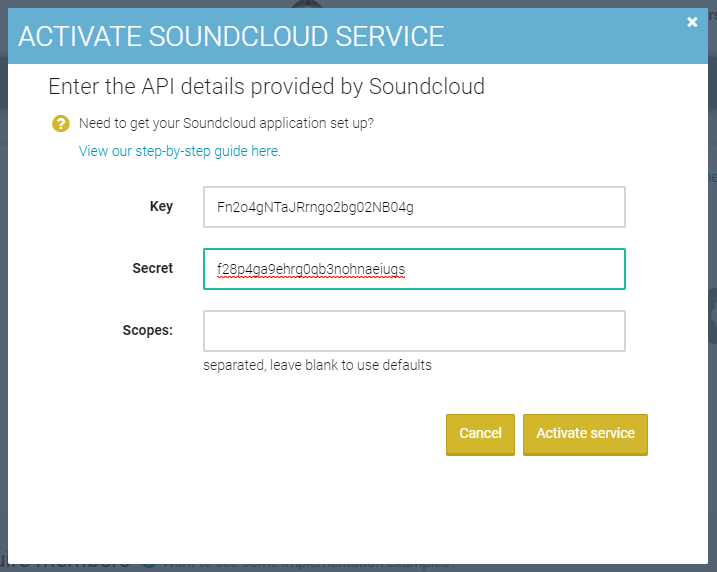Click the yellow question mark help icon
The height and width of the screenshot is (572, 717).
point(61,123)
